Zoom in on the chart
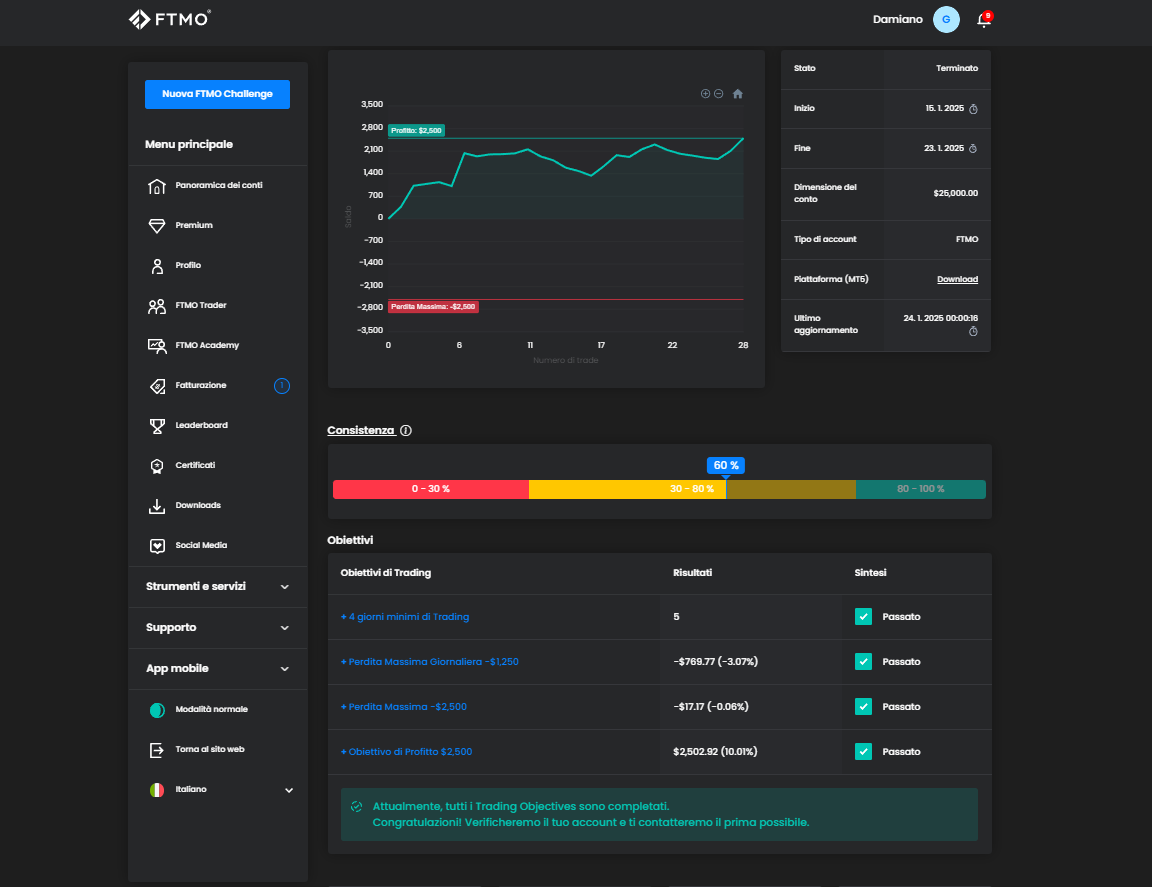 pyautogui.click(x=705, y=93)
